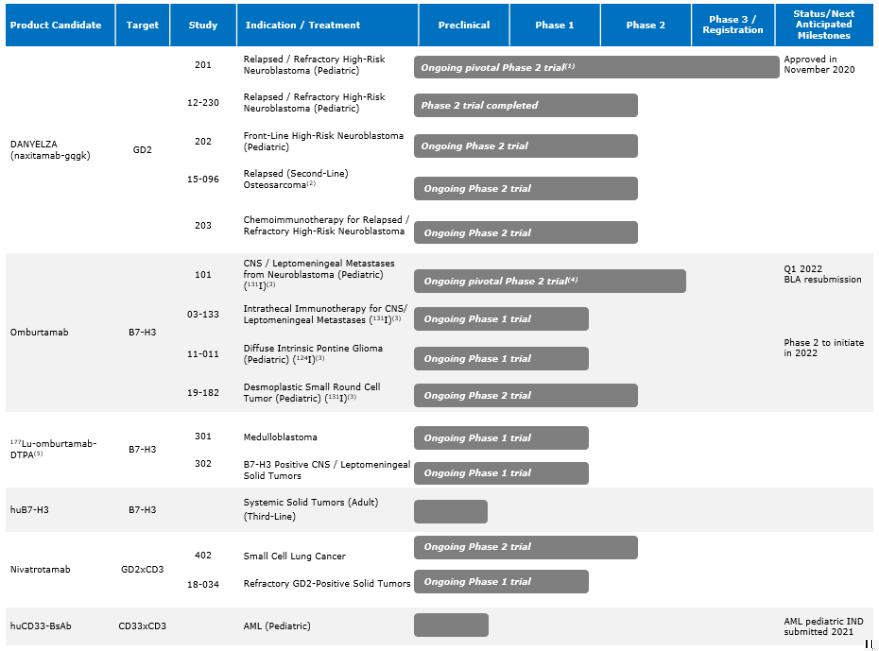
Task: Click 'Desmoplastic Small Round Cell Tumor' indication
Action: [x=312, y=393]
